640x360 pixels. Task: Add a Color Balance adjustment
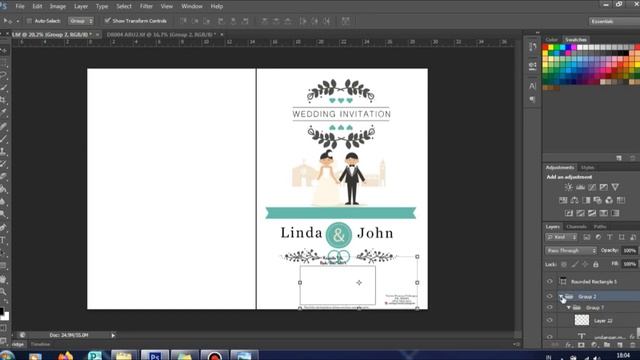point(574,200)
